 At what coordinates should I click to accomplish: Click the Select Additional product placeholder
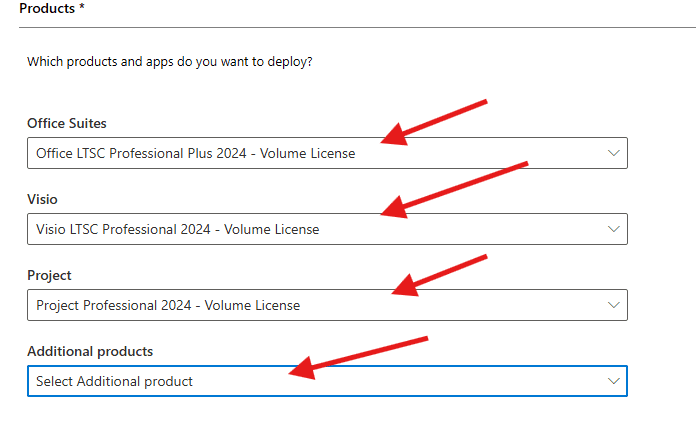(x=114, y=381)
